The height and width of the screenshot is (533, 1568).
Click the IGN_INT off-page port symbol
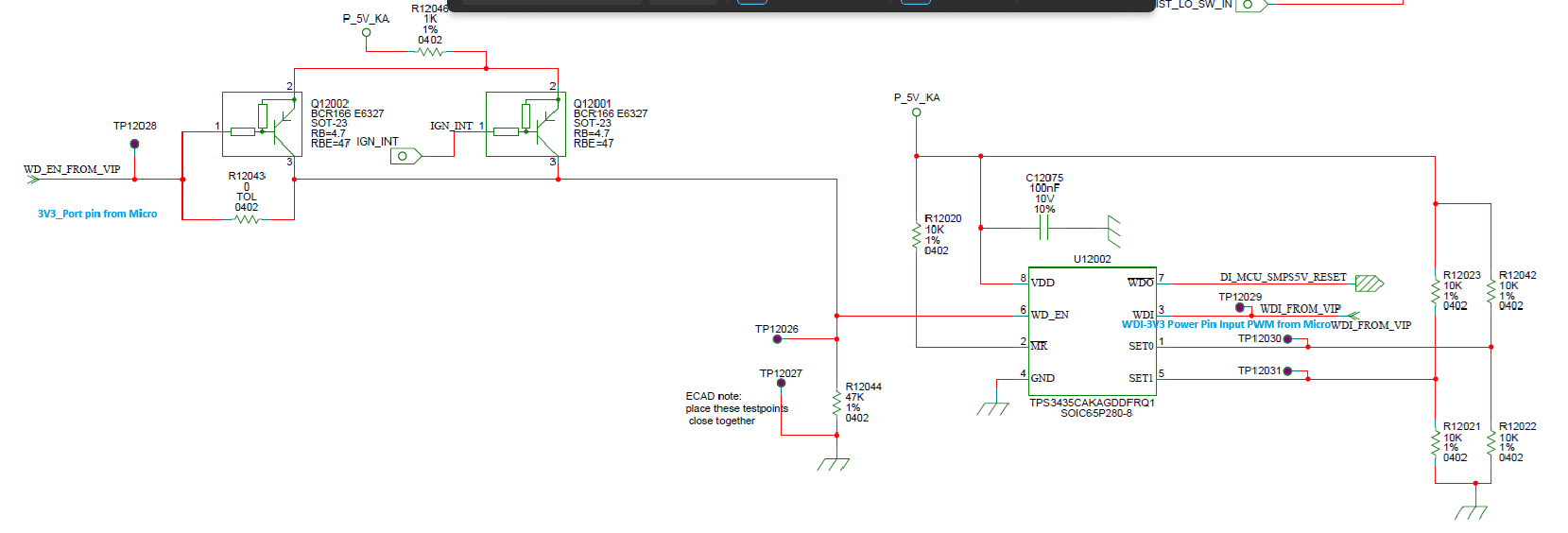pos(406,156)
